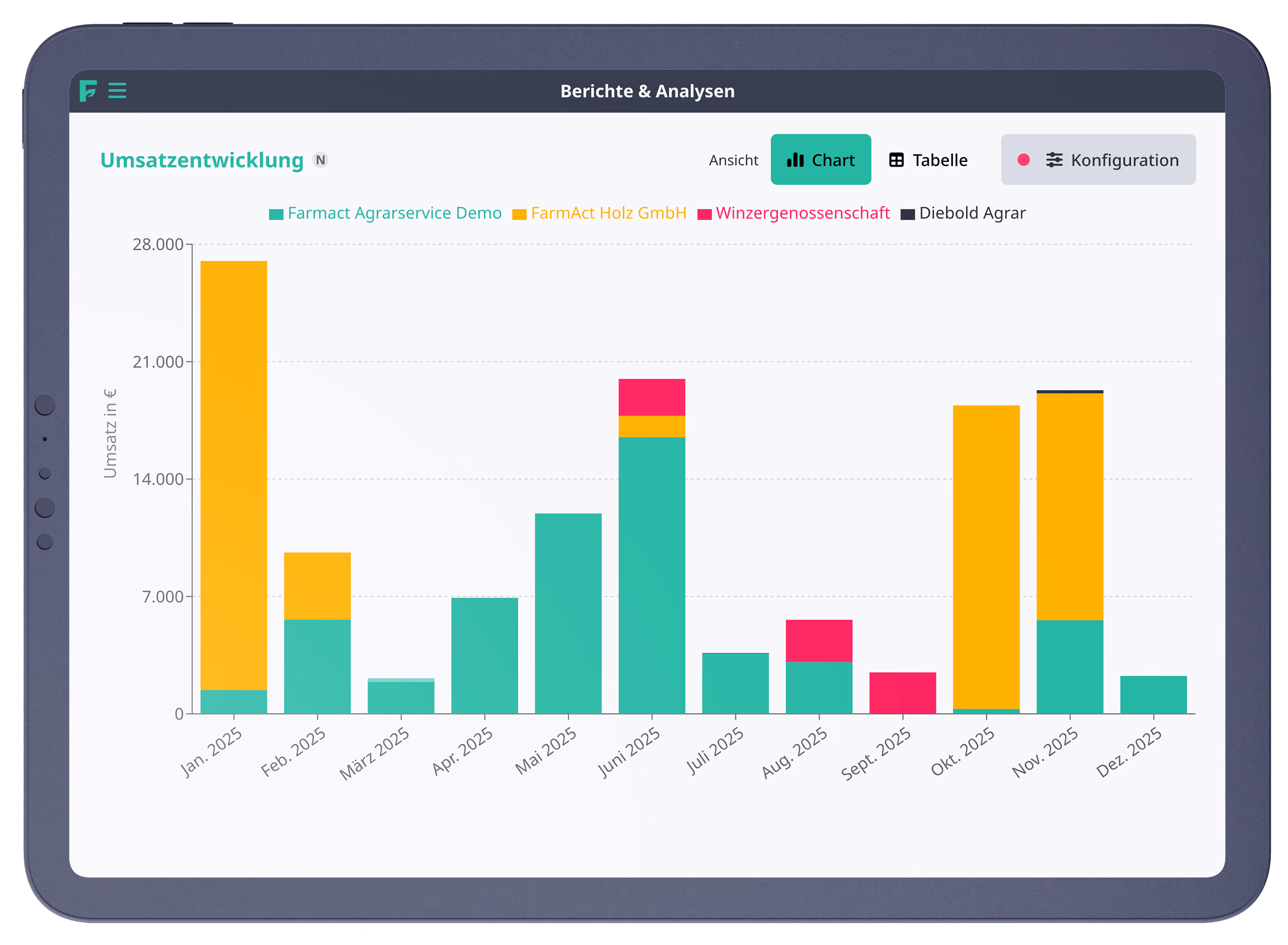Click the Mai 2025 teal bar

tap(567, 613)
